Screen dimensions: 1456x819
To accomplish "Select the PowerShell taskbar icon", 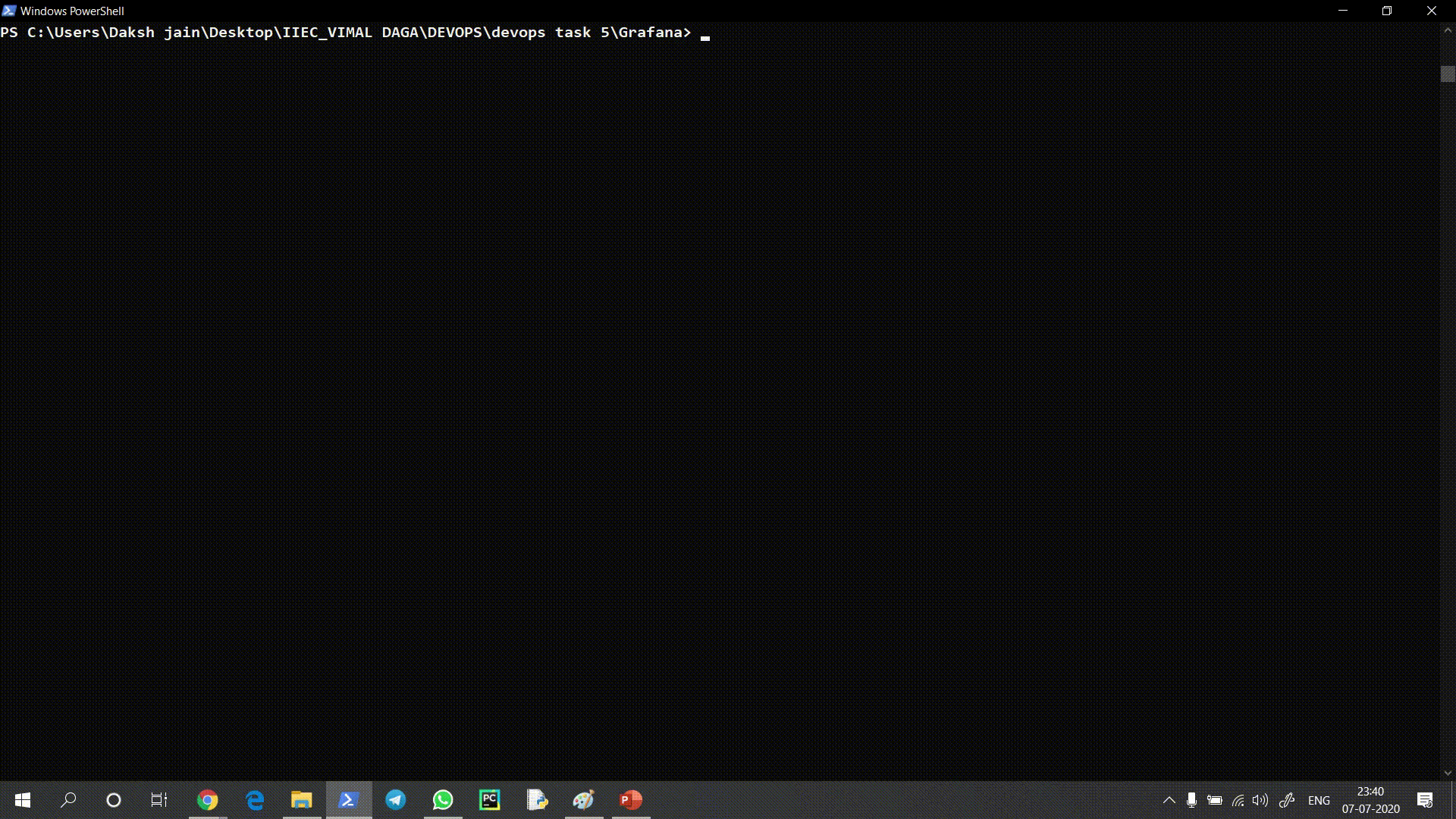I will coord(349,800).
